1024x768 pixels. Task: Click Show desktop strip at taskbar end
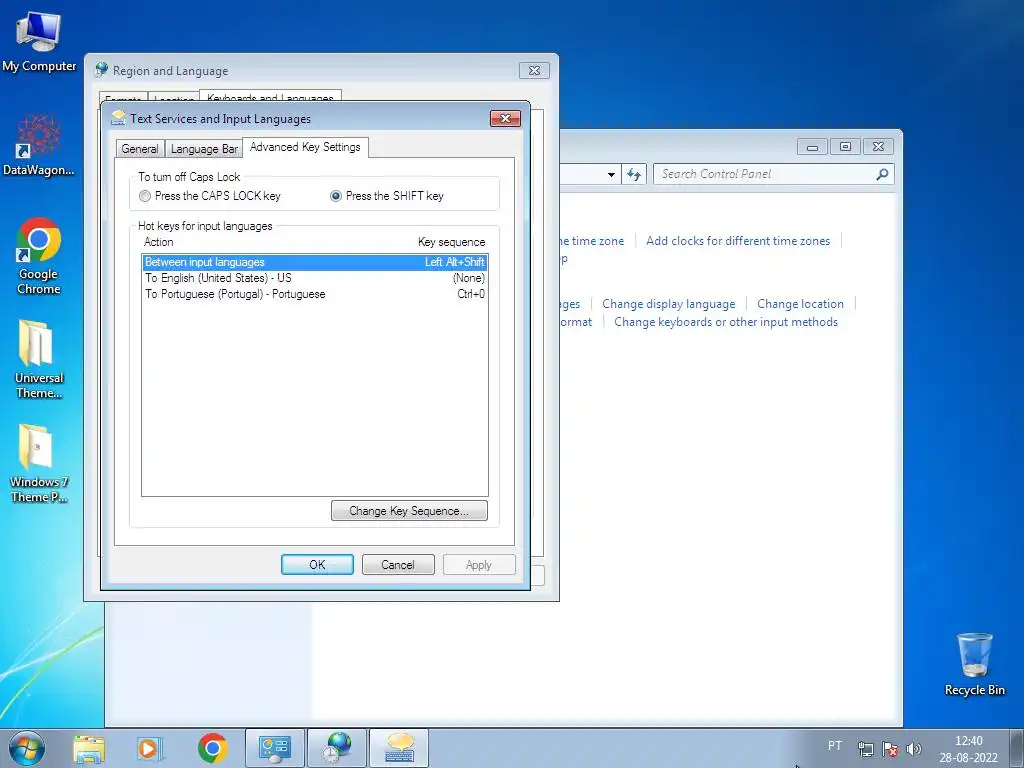coord(1016,748)
